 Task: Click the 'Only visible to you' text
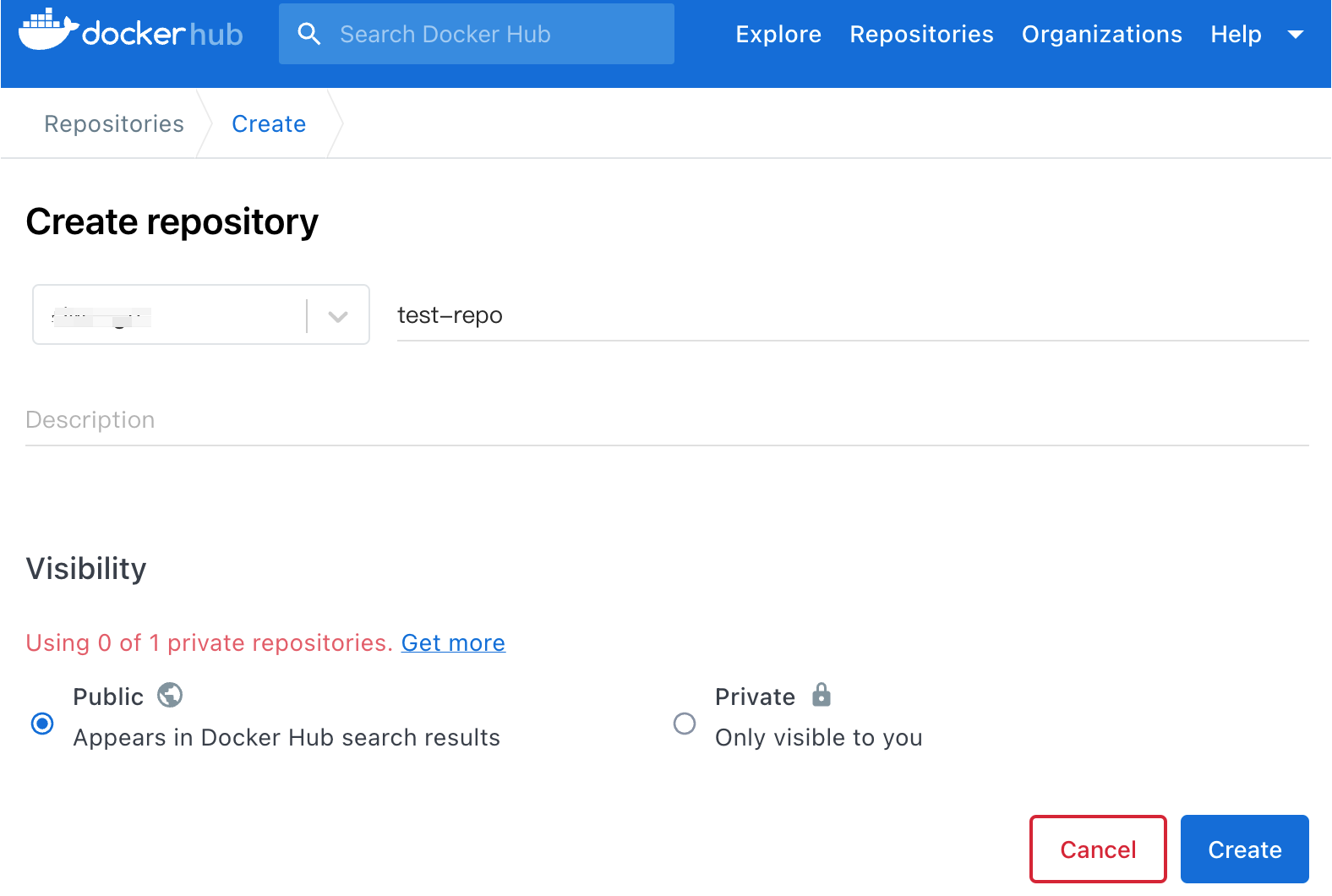(818, 737)
